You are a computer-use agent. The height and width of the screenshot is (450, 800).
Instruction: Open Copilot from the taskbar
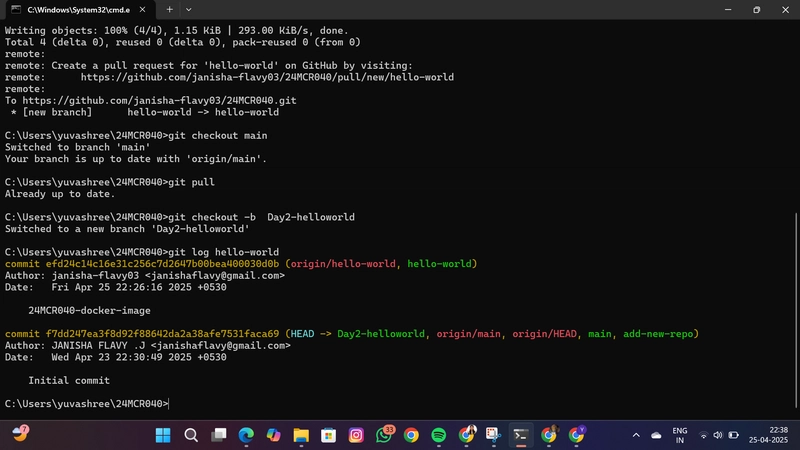pyautogui.click(x=273, y=435)
